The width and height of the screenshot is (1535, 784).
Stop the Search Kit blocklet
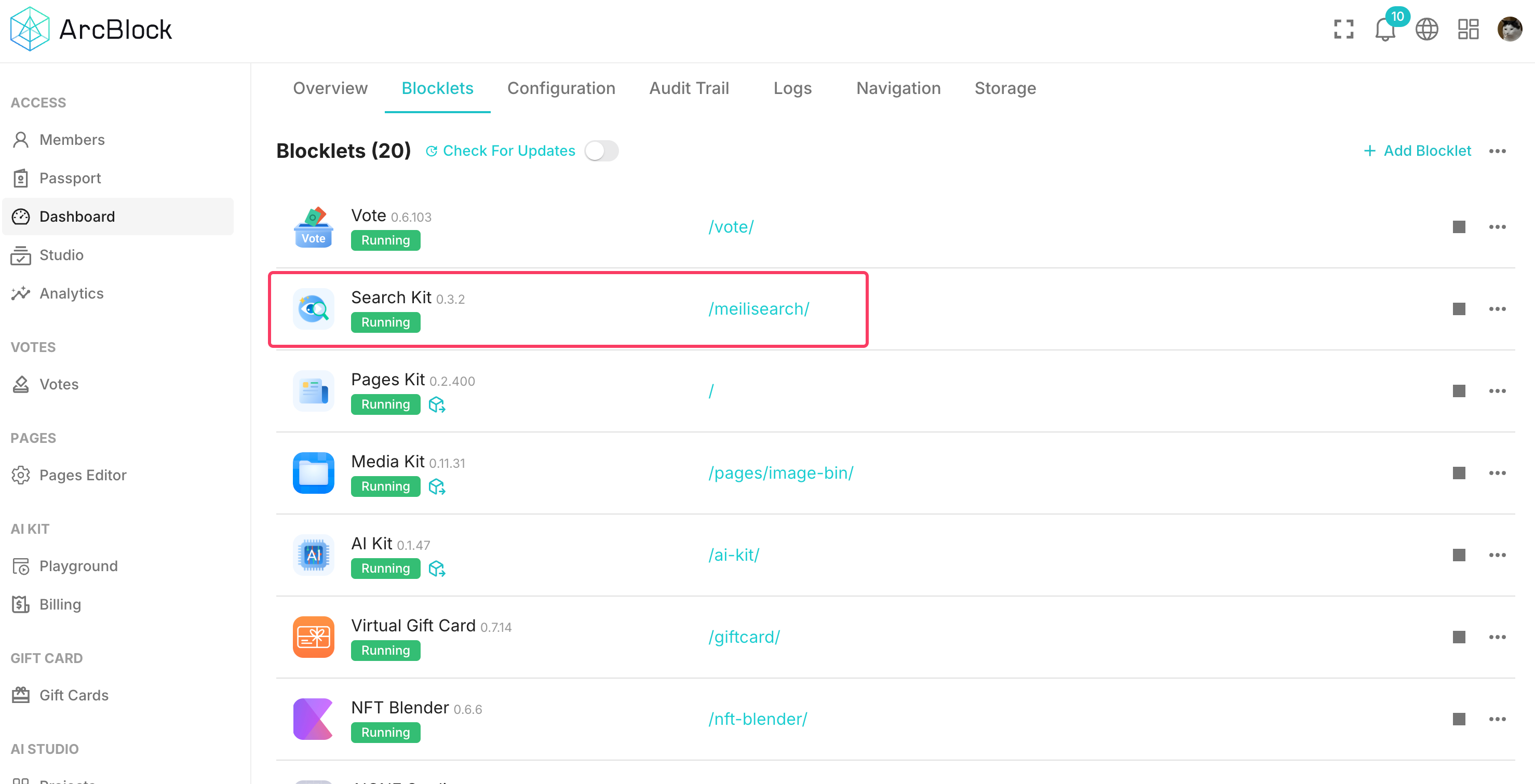point(1458,309)
